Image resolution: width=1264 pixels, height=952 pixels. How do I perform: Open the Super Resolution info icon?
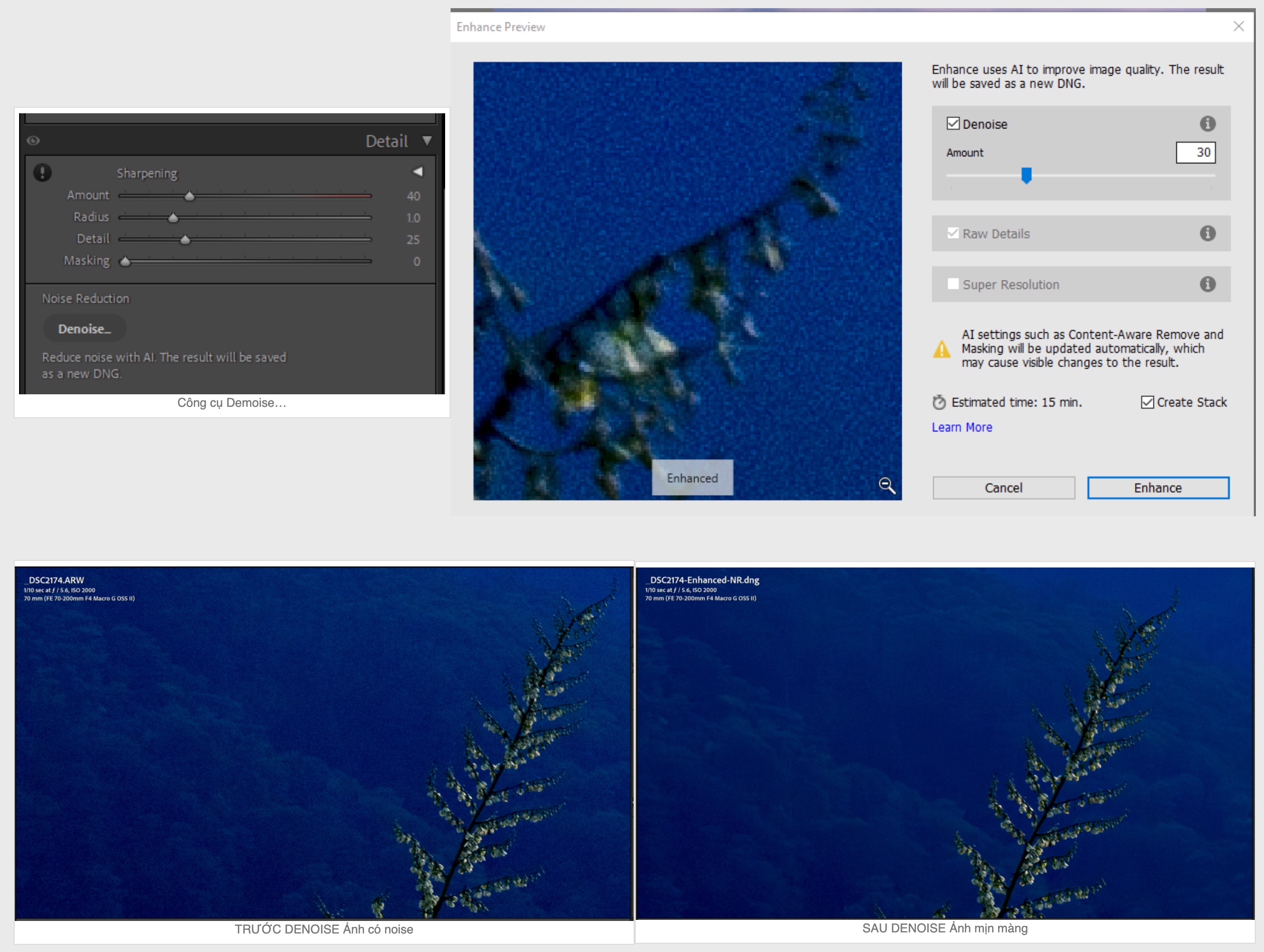(x=1207, y=284)
